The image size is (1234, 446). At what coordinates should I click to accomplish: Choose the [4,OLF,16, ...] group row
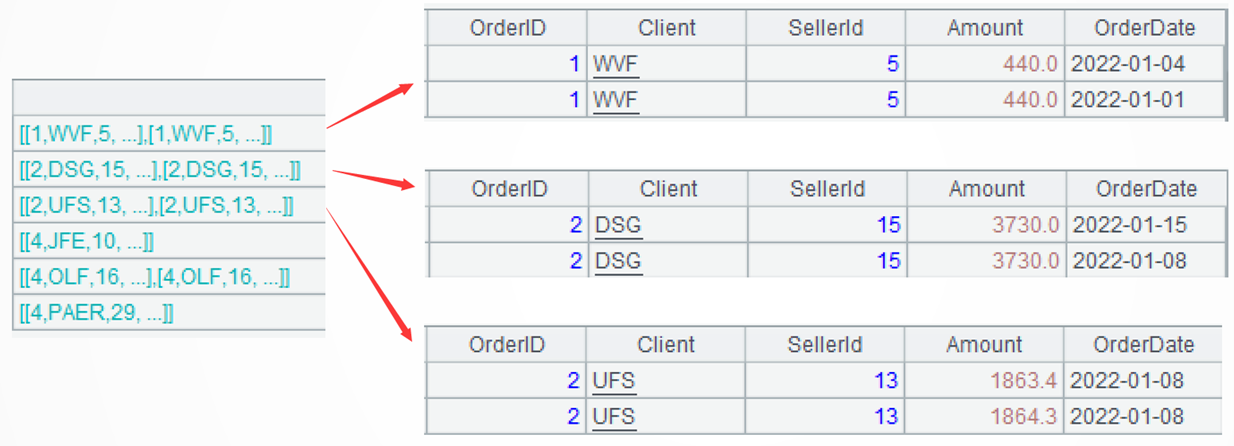(155, 277)
